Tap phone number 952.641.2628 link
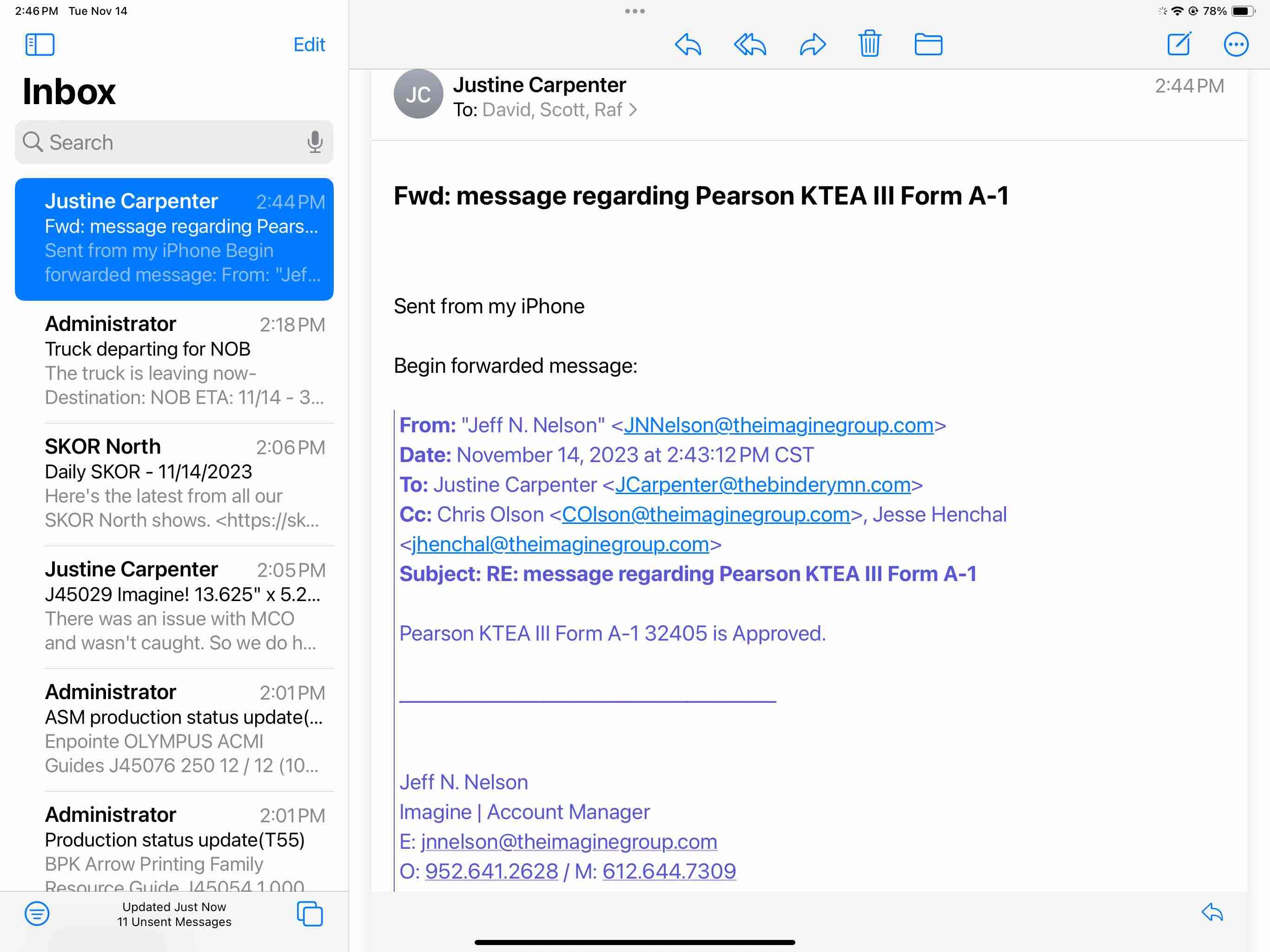 (491, 871)
